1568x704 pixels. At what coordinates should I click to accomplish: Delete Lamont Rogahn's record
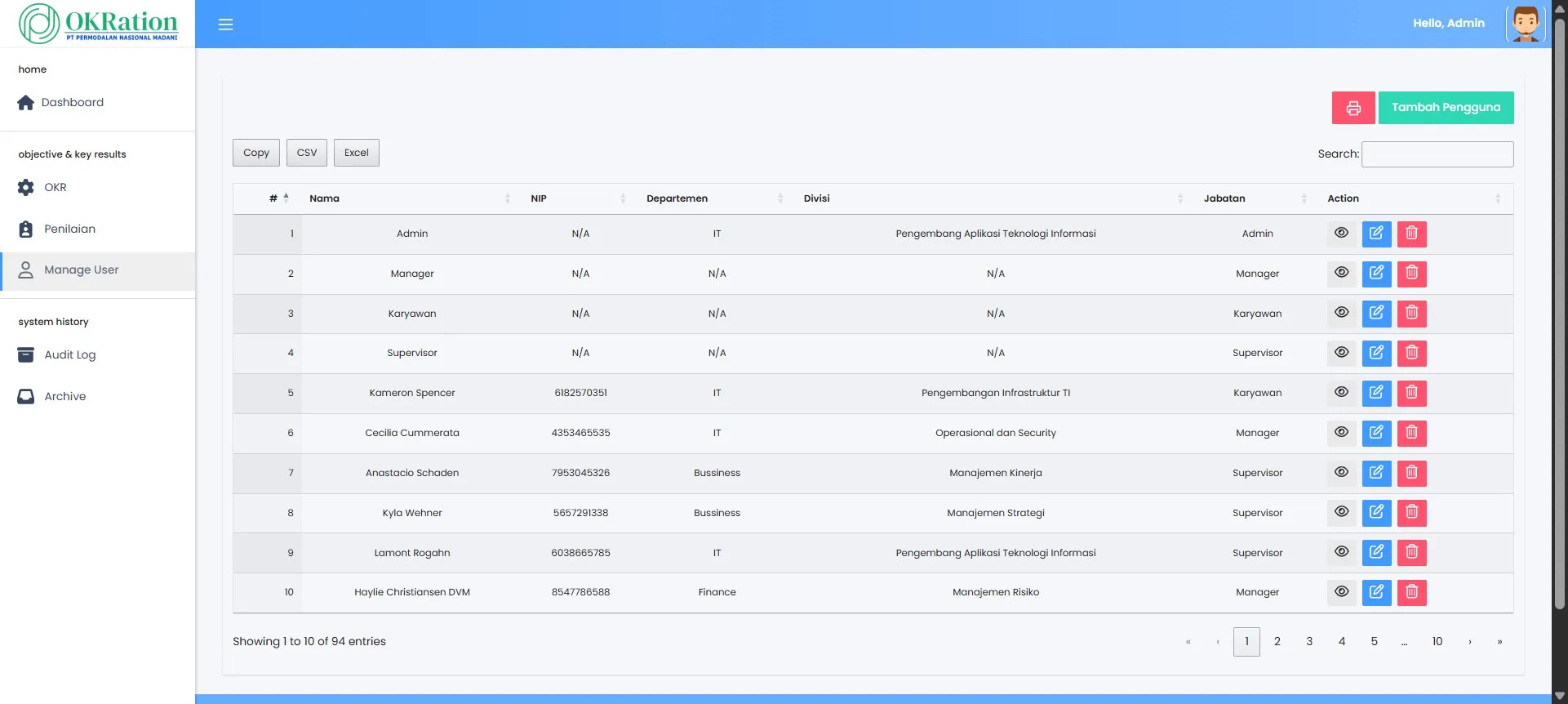point(1412,553)
